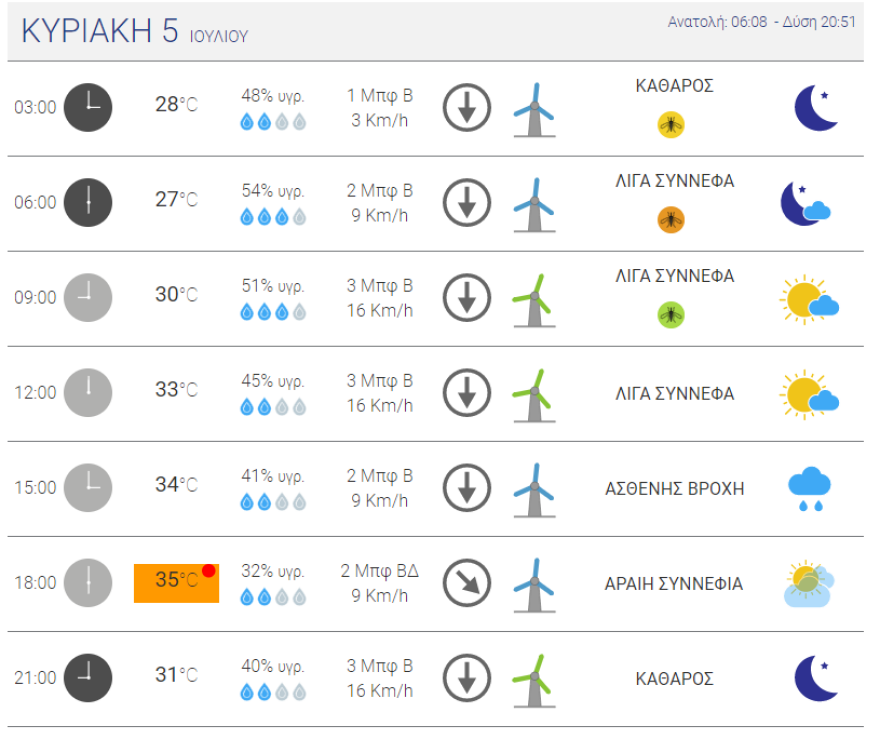Click the hazy sun icon at 18:00
The image size is (880, 739).
pos(808,584)
